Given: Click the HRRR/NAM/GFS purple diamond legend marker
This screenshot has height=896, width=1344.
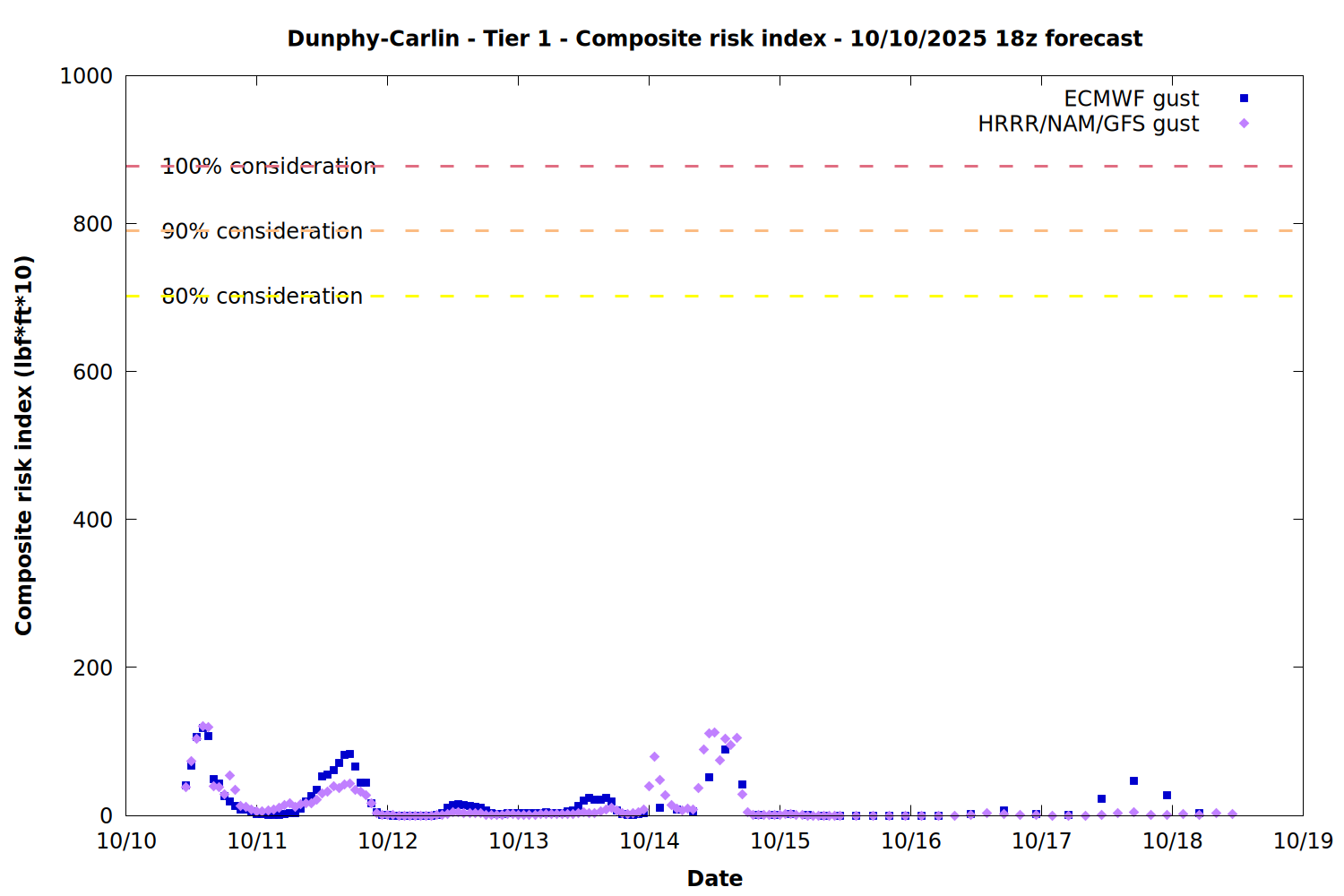Looking at the screenshot, I should click(1244, 124).
